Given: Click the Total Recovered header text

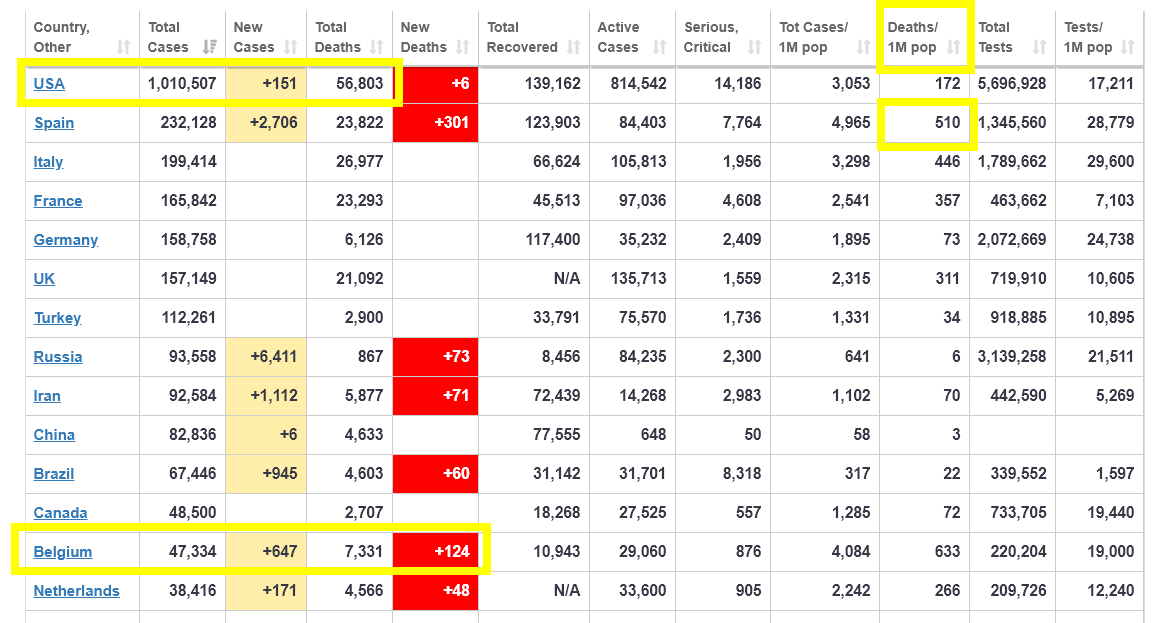Looking at the screenshot, I should point(522,37).
